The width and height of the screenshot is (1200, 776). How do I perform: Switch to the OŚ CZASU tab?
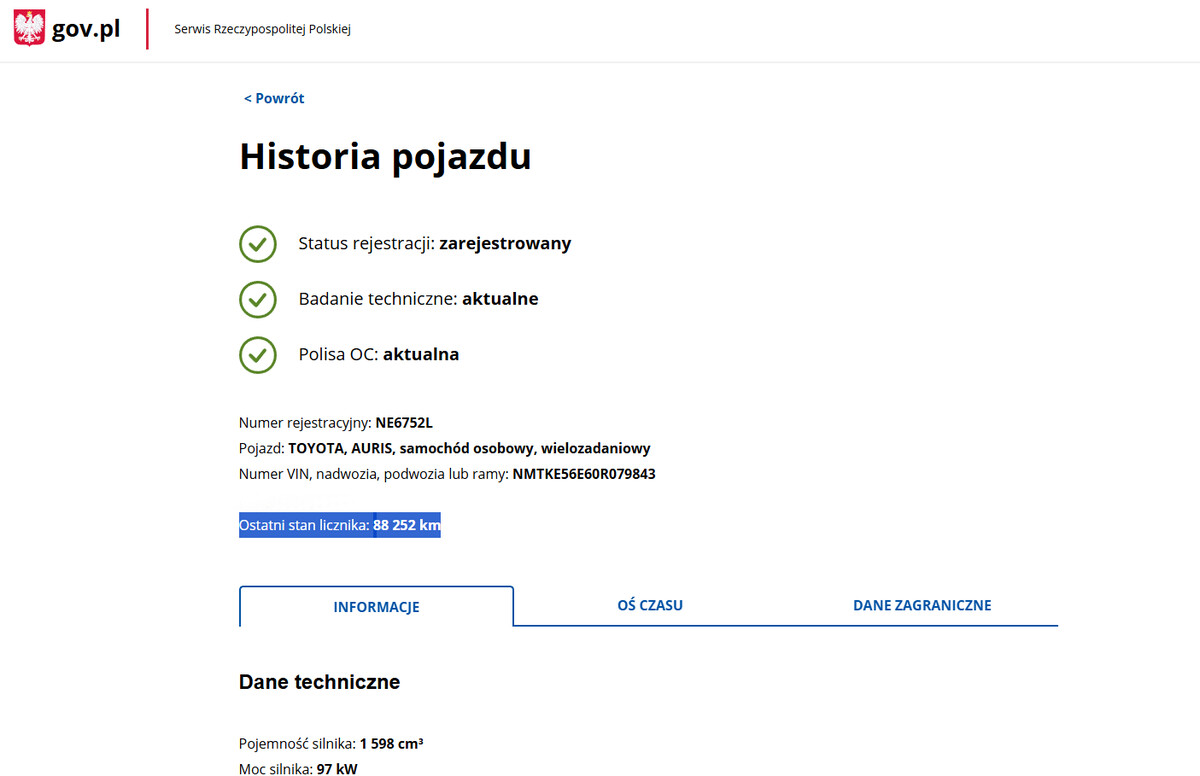pyautogui.click(x=650, y=605)
